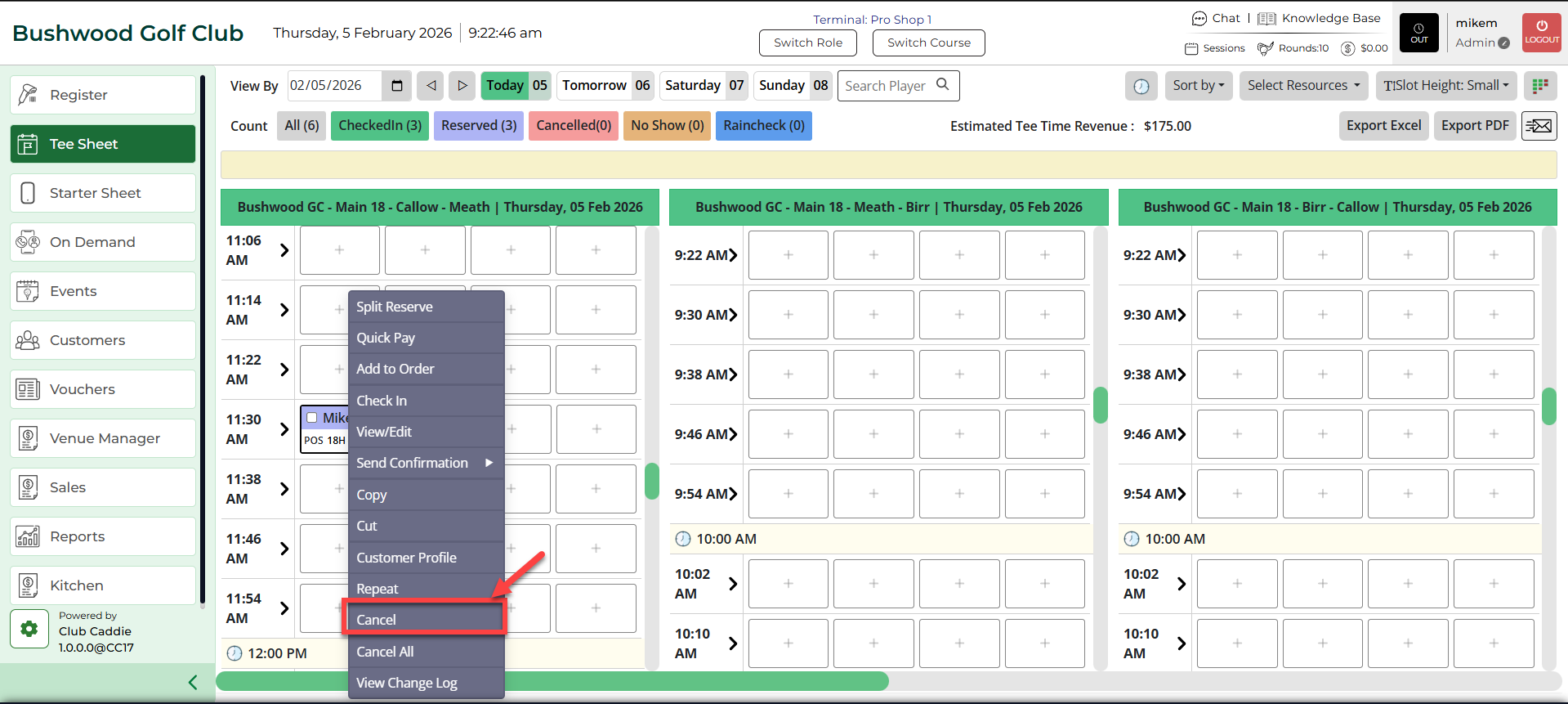The height and width of the screenshot is (704, 1568).
Task: Click the calendar date picker icon
Action: click(397, 86)
